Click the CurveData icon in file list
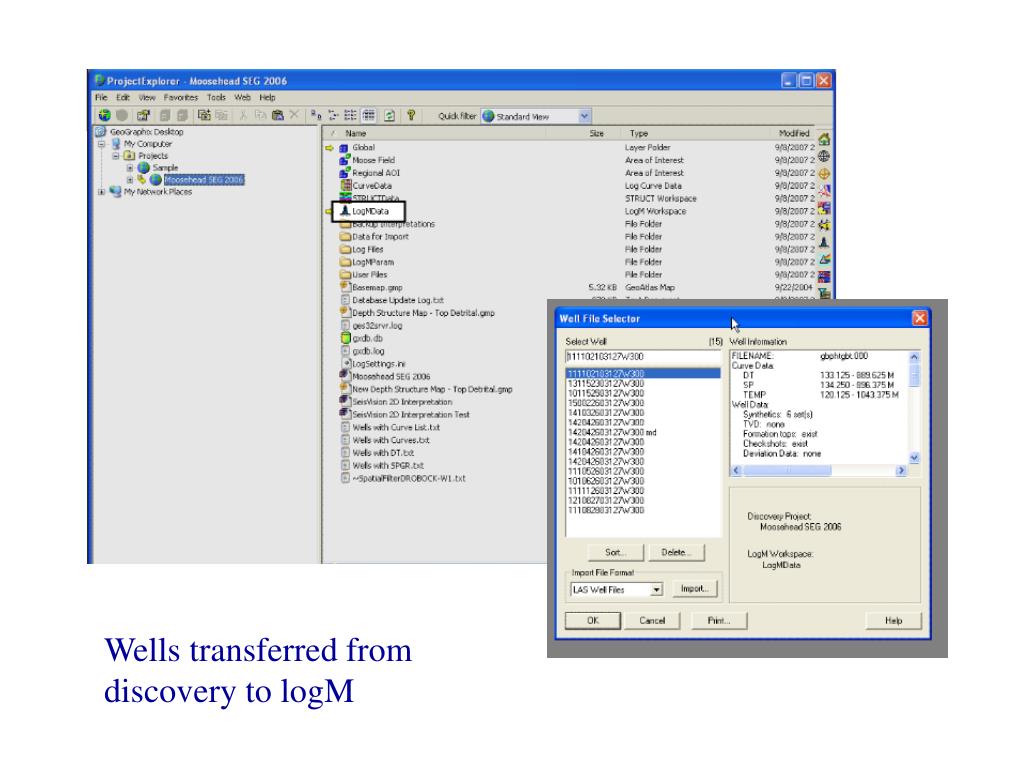 [345, 185]
